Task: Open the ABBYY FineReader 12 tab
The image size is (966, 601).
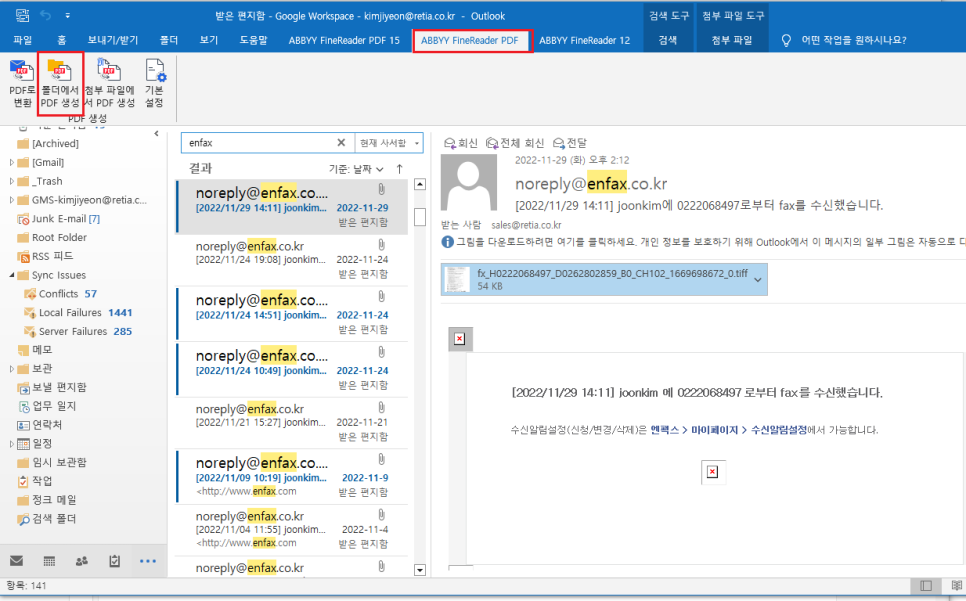Action: [x=585, y=40]
